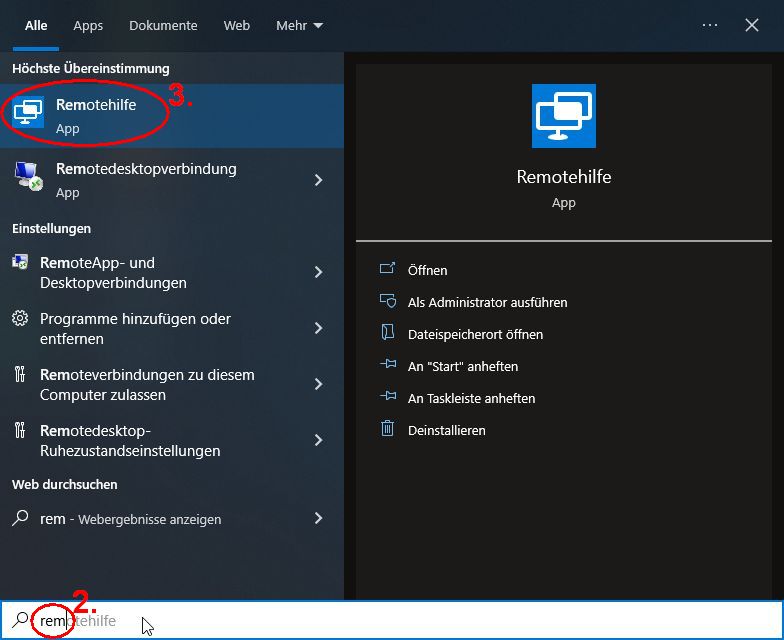
Task: Click the file location folder icon
Action: coord(388,332)
